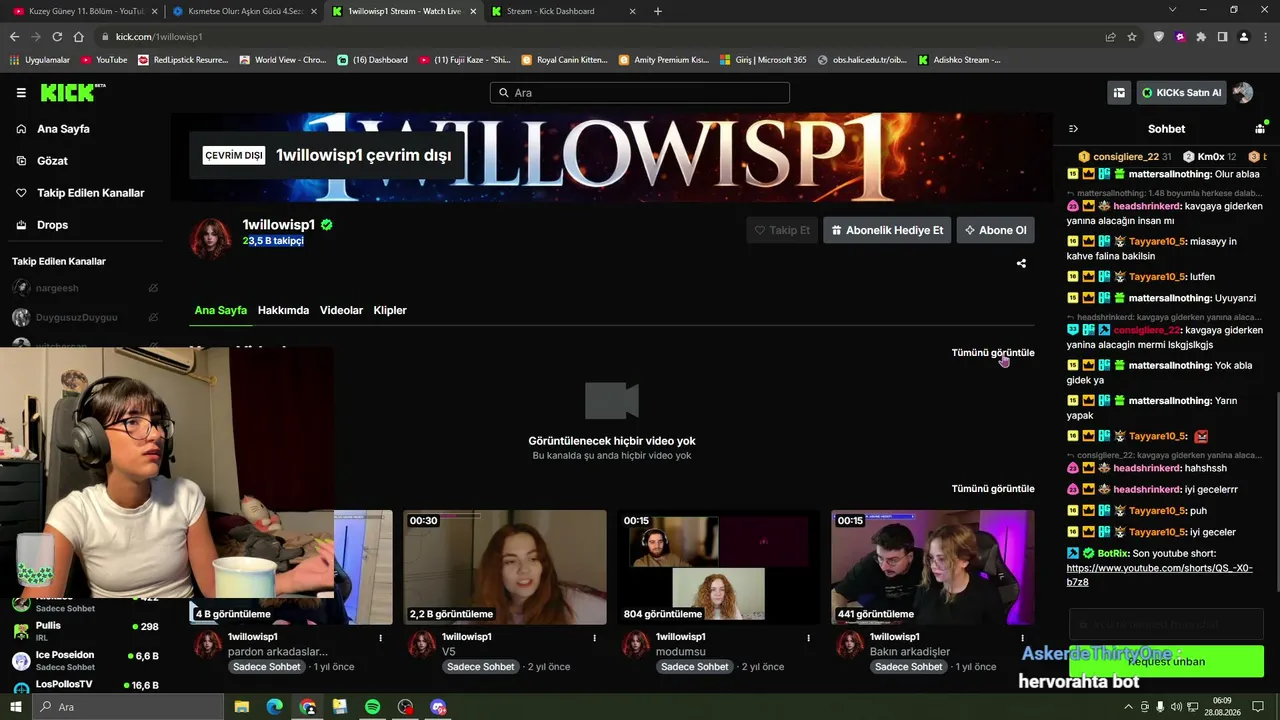Play the 'Bakın arkadişler' clip thumbnail
Image resolution: width=1280 pixels, height=720 pixels.
pyautogui.click(x=933, y=567)
